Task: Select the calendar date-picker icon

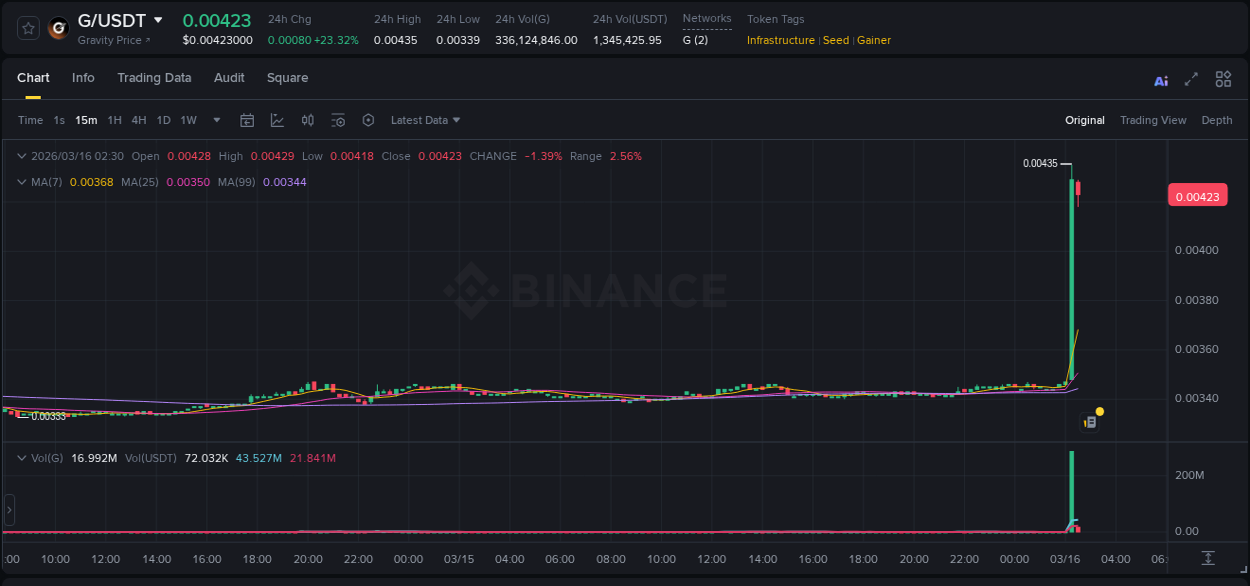Action: (247, 120)
